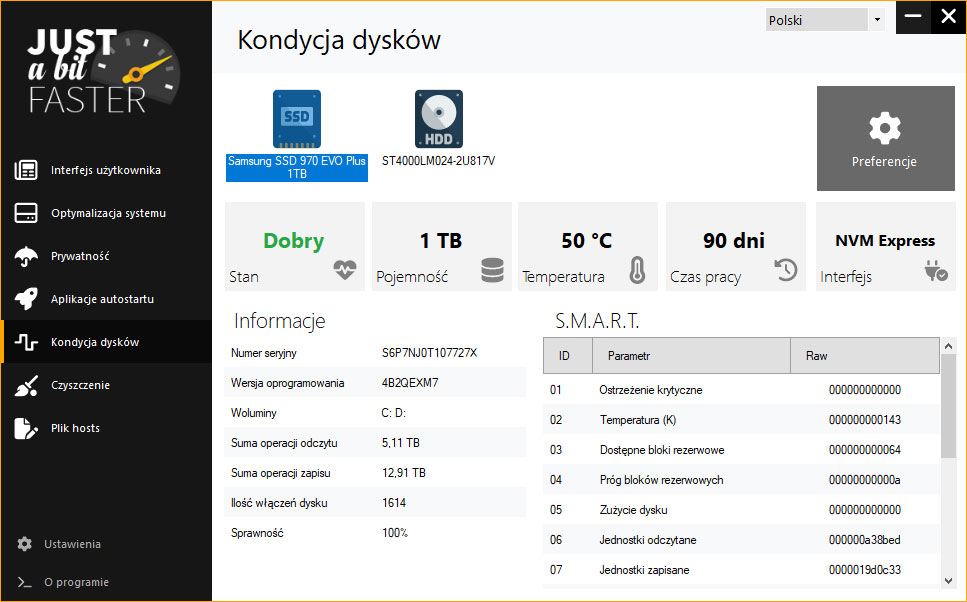Select the Temperatura (K) row
Viewport: 967px width, 602px height.
point(741,420)
